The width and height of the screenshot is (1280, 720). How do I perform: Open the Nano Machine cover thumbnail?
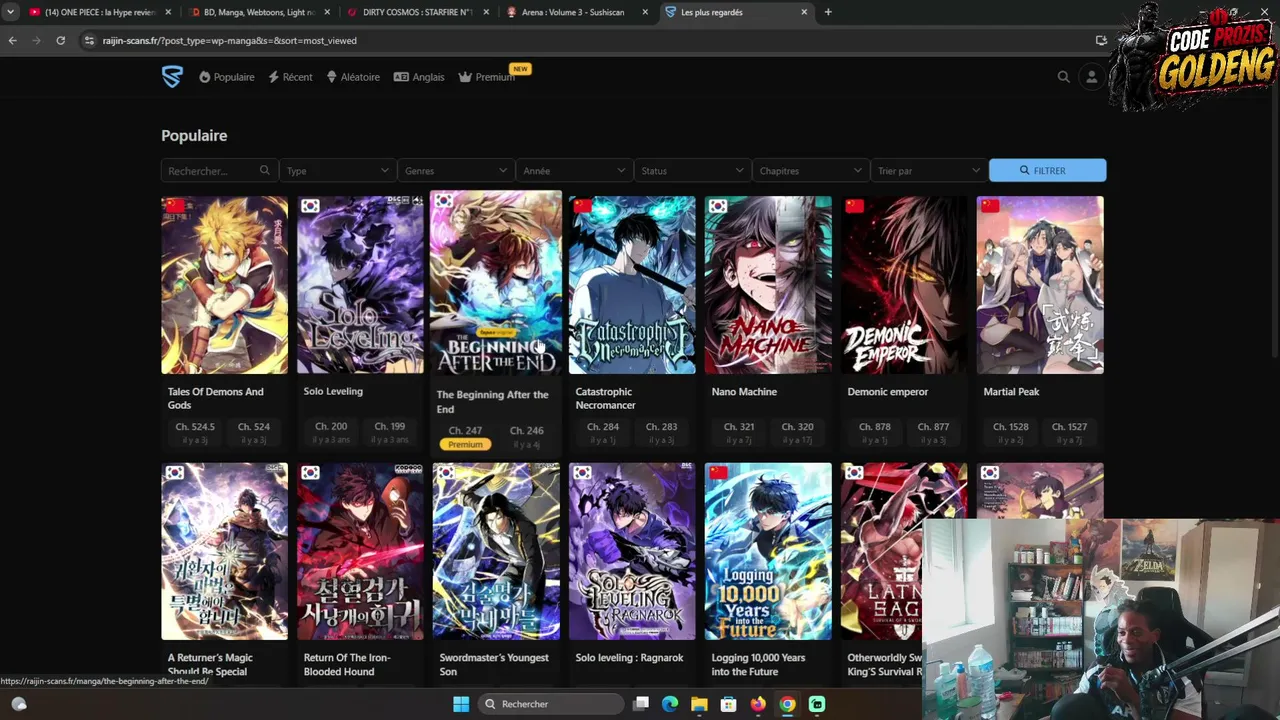[x=768, y=285]
